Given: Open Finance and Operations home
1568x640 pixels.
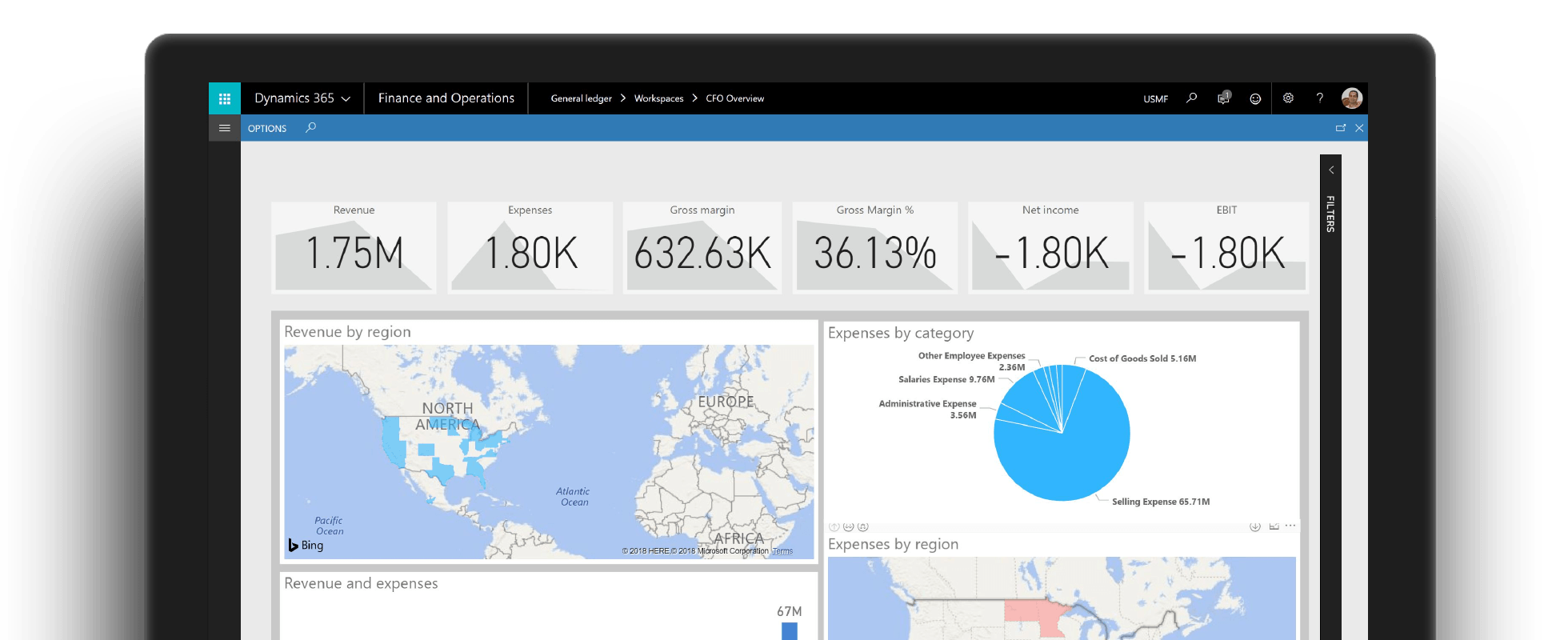Looking at the screenshot, I should coord(446,98).
